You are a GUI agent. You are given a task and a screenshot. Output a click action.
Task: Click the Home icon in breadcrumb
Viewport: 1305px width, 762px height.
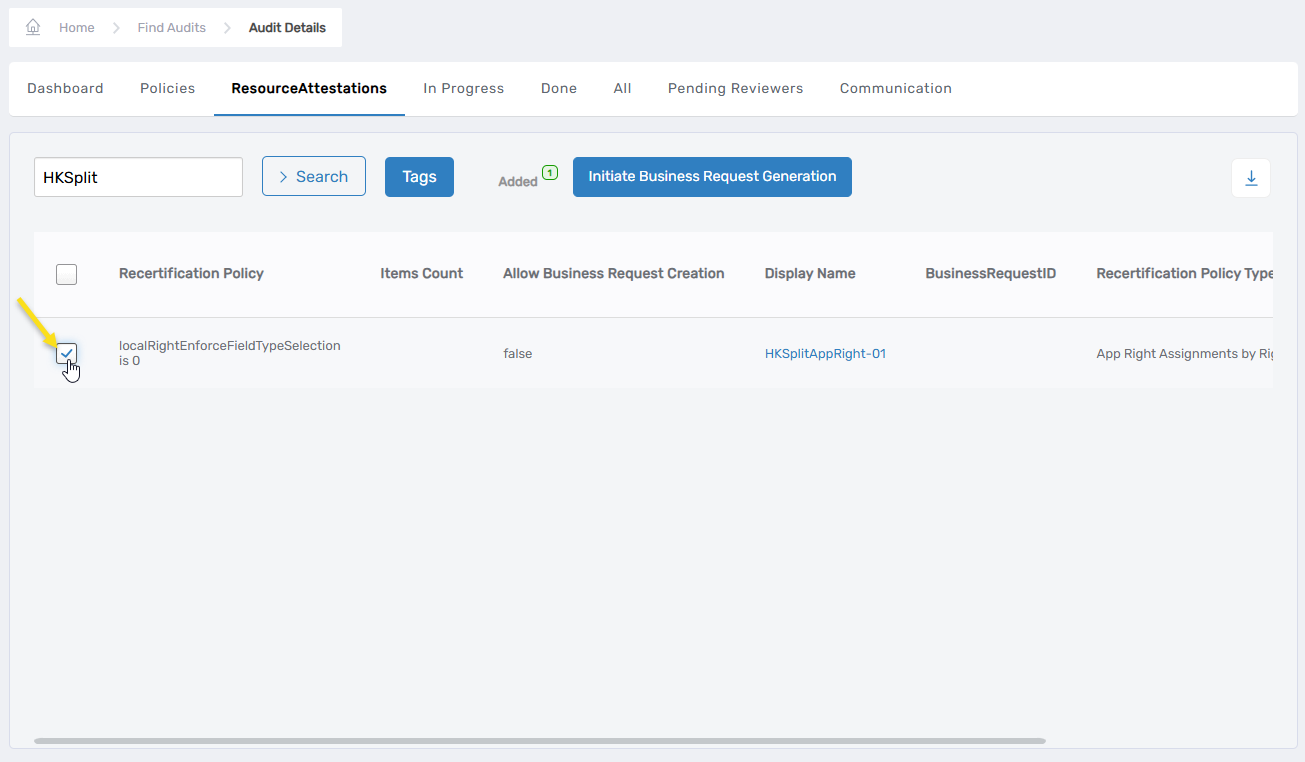(33, 28)
